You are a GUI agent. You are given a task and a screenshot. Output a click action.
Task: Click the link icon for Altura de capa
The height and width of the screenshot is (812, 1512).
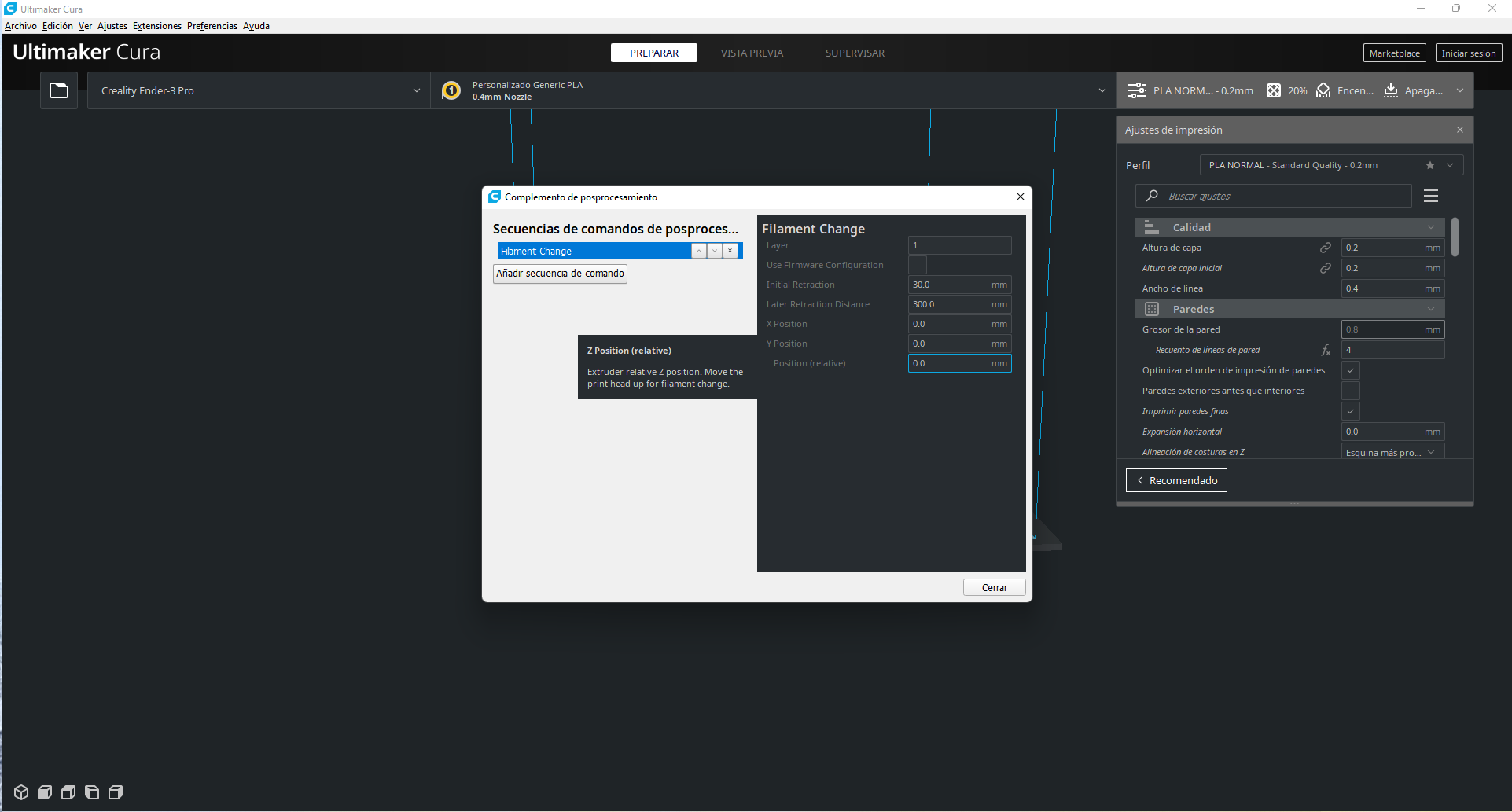pos(1326,248)
